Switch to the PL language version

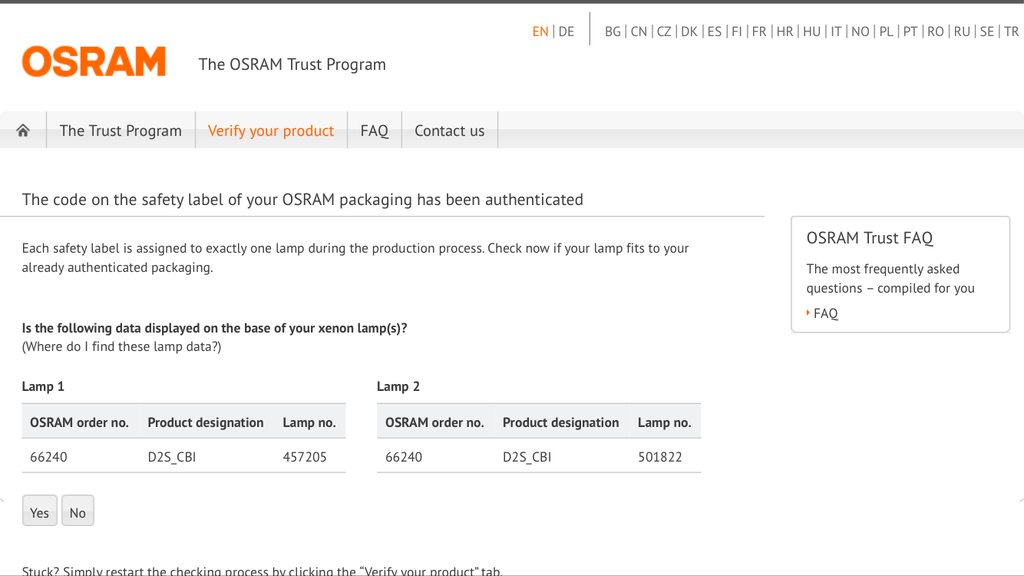[886, 31]
